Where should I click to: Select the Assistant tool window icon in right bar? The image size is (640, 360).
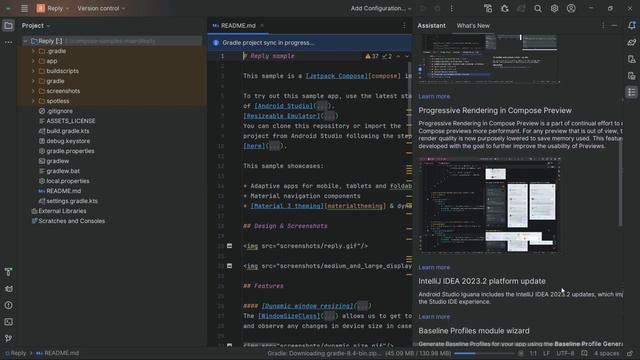(631, 92)
